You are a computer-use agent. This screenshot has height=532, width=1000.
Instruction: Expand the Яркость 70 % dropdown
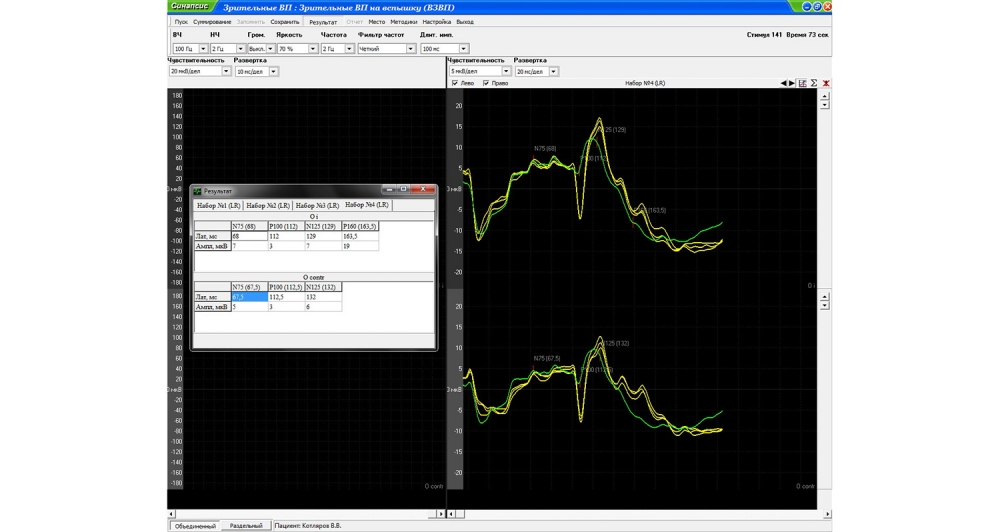coord(313,48)
